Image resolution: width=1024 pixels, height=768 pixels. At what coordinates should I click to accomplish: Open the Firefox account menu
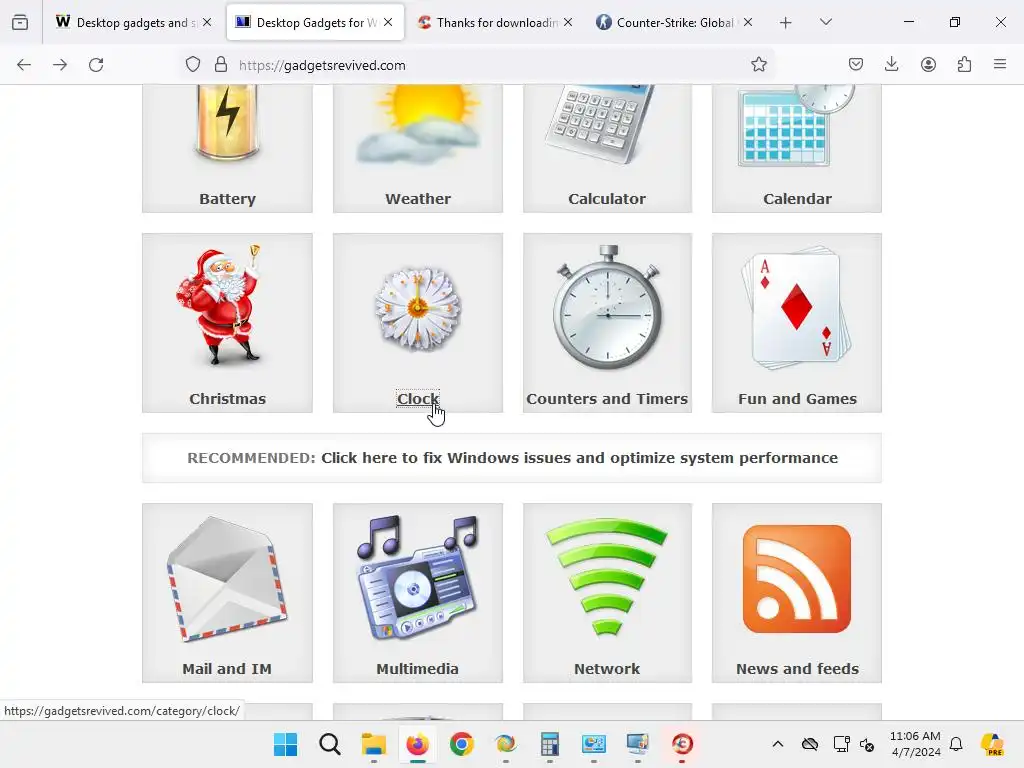click(x=928, y=65)
